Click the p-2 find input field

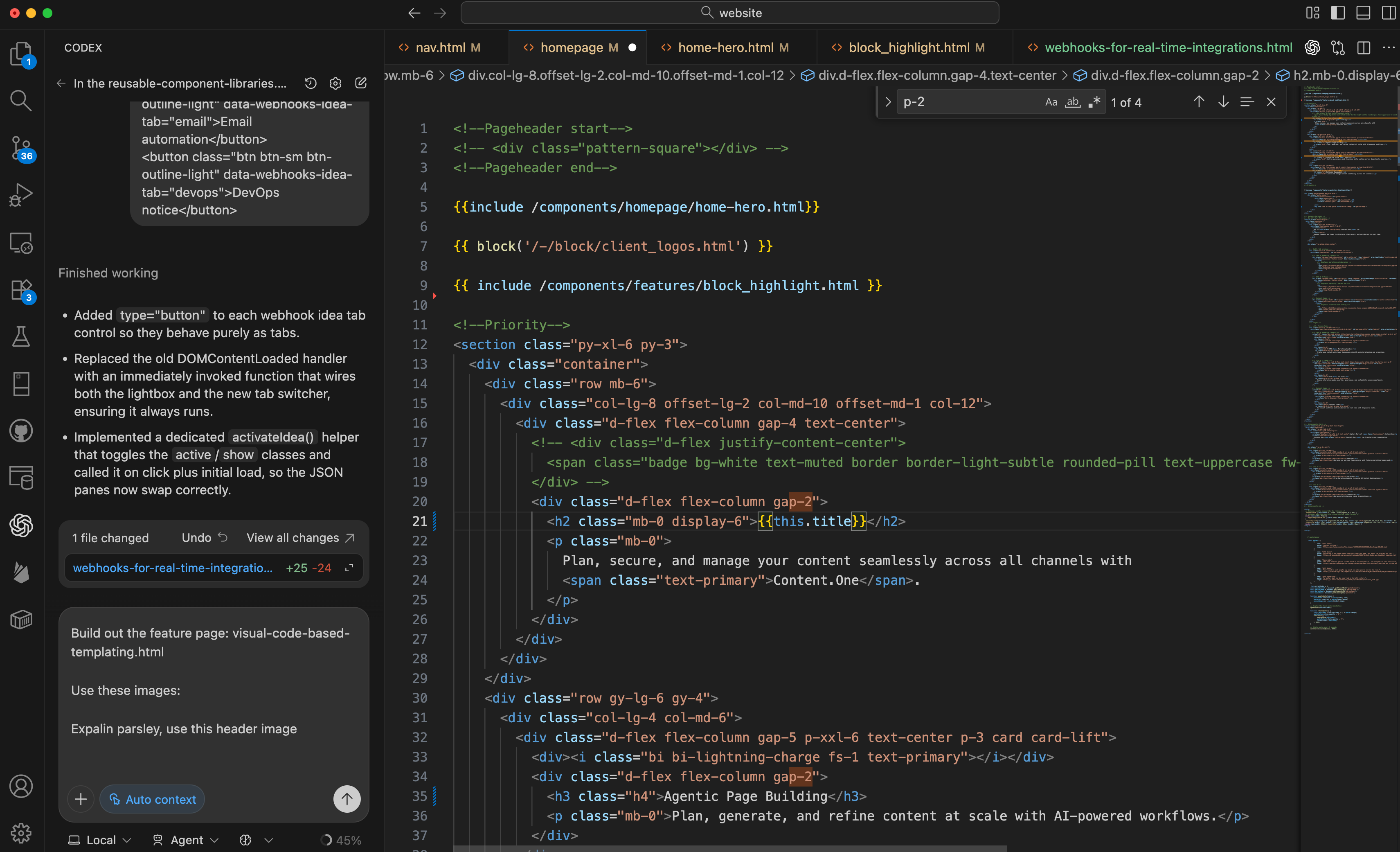click(x=966, y=102)
